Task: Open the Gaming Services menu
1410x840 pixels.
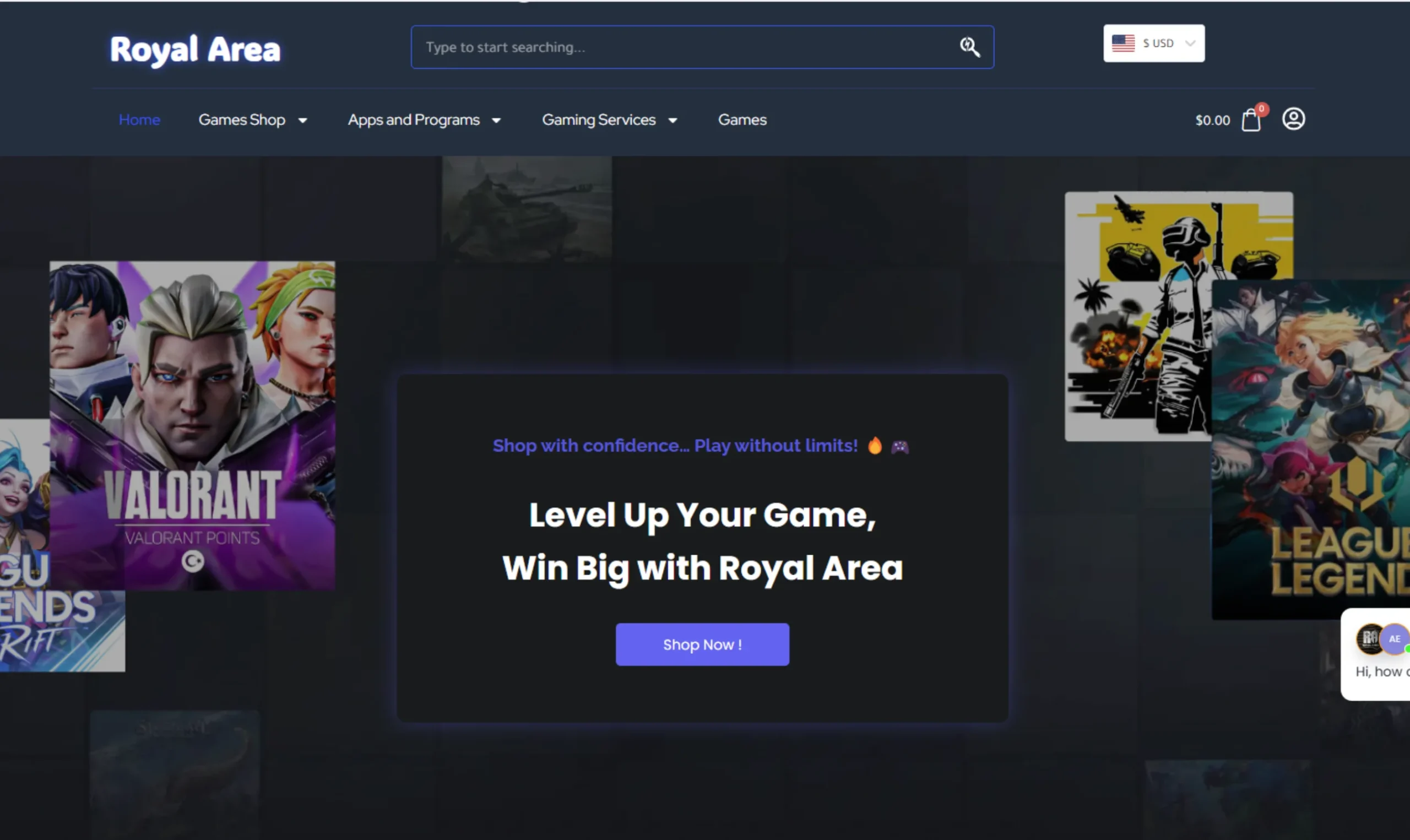Action: 599,120
